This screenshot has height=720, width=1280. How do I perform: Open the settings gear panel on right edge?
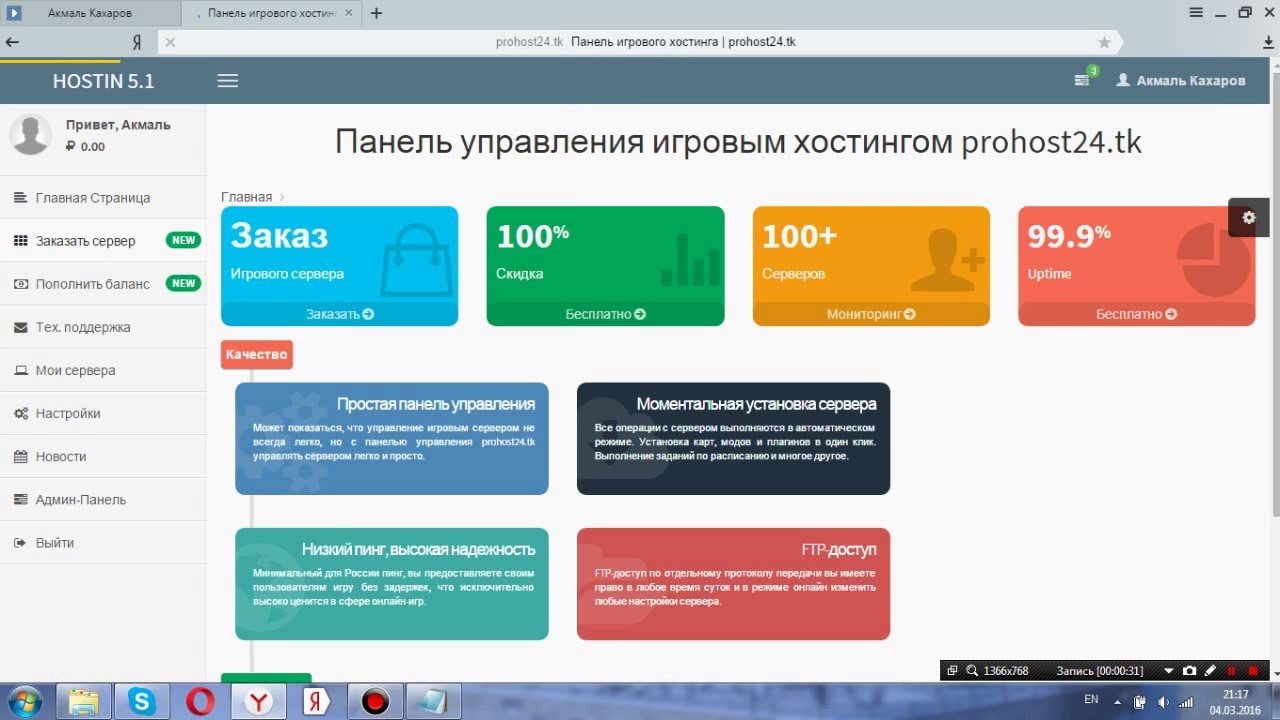(x=1248, y=217)
